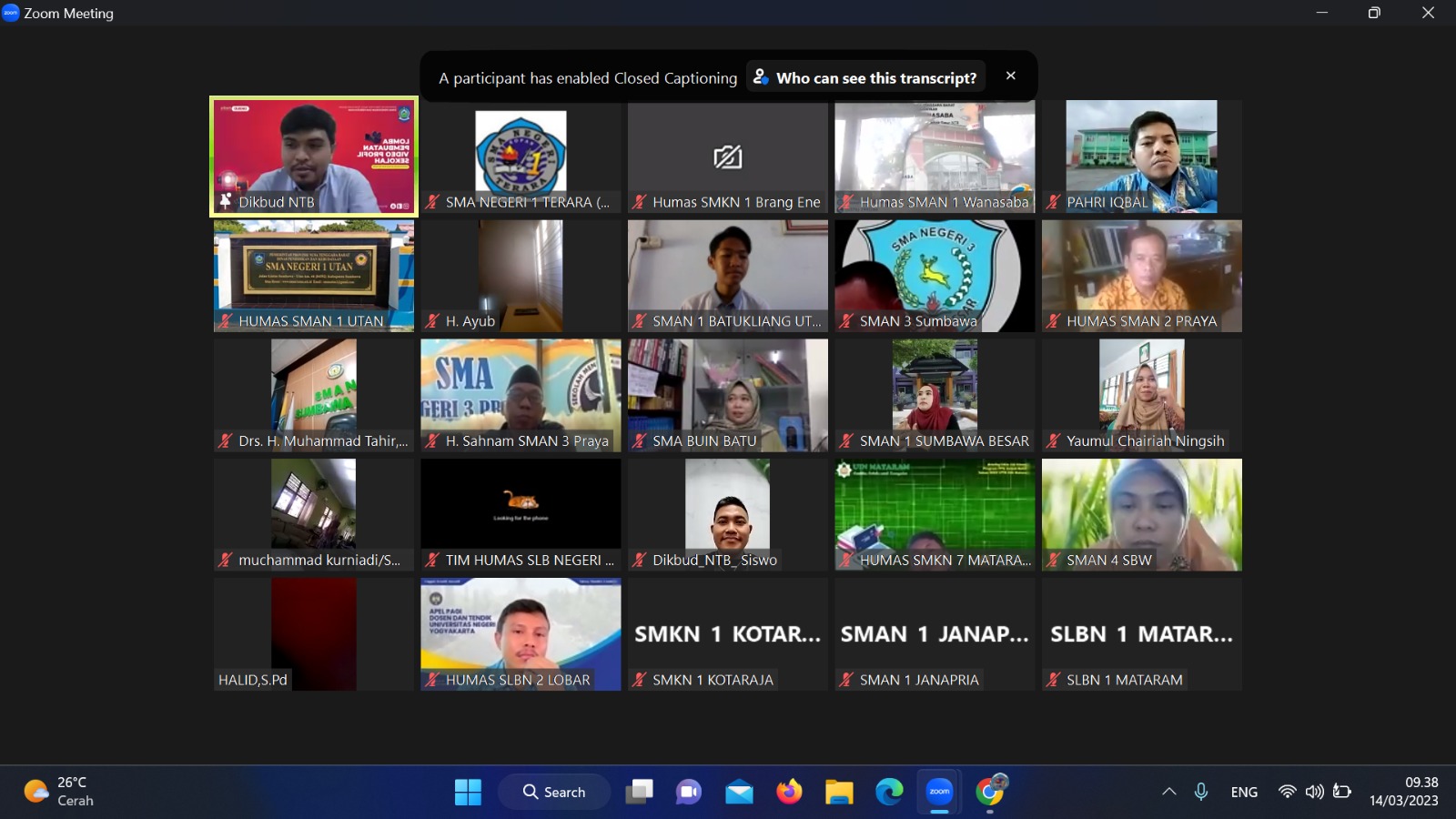Click the Zoom Meeting title bar logo
The image size is (1456, 819).
click(x=11, y=13)
